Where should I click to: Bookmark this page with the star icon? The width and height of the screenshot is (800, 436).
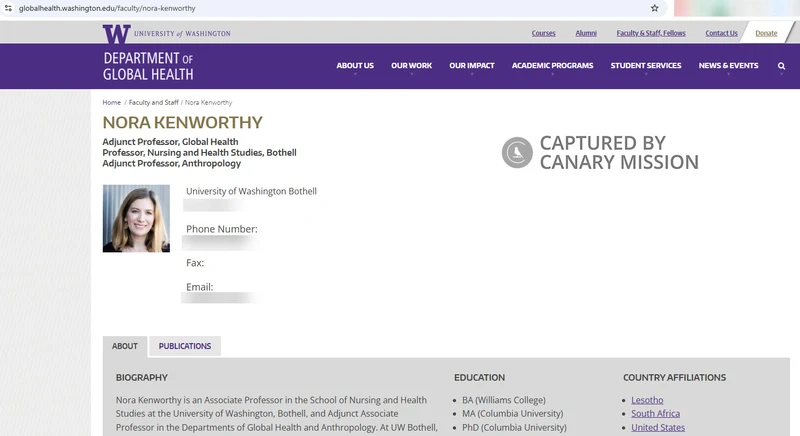point(655,8)
